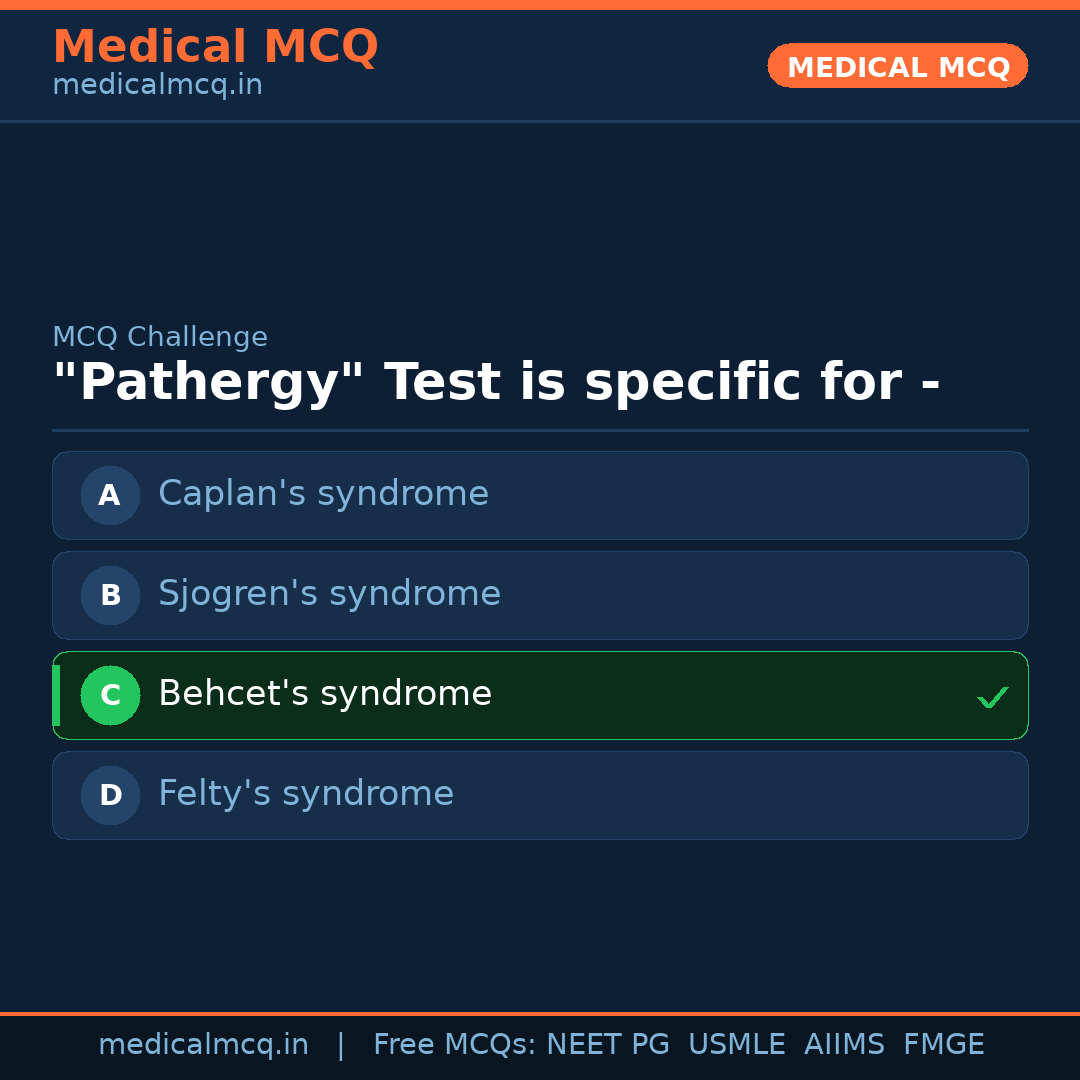Screen dimensions: 1080x1080
Task: Click the letter B circle badge
Action: (x=110, y=595)
